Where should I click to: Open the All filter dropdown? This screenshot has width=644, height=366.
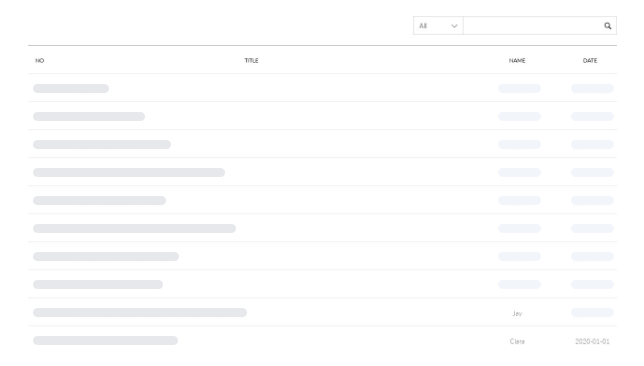point(438,26)
